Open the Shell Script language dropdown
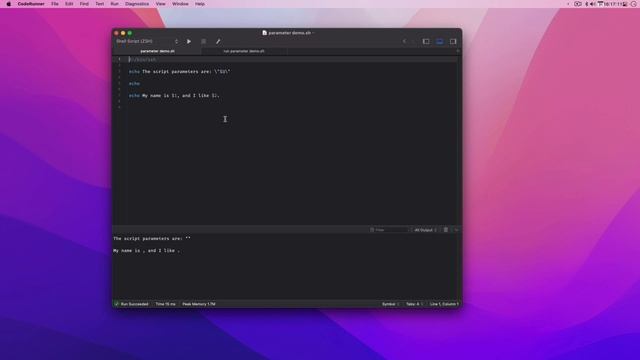Image resolution: width=640 pixels, height=360 pixels. tap(147, 41)
